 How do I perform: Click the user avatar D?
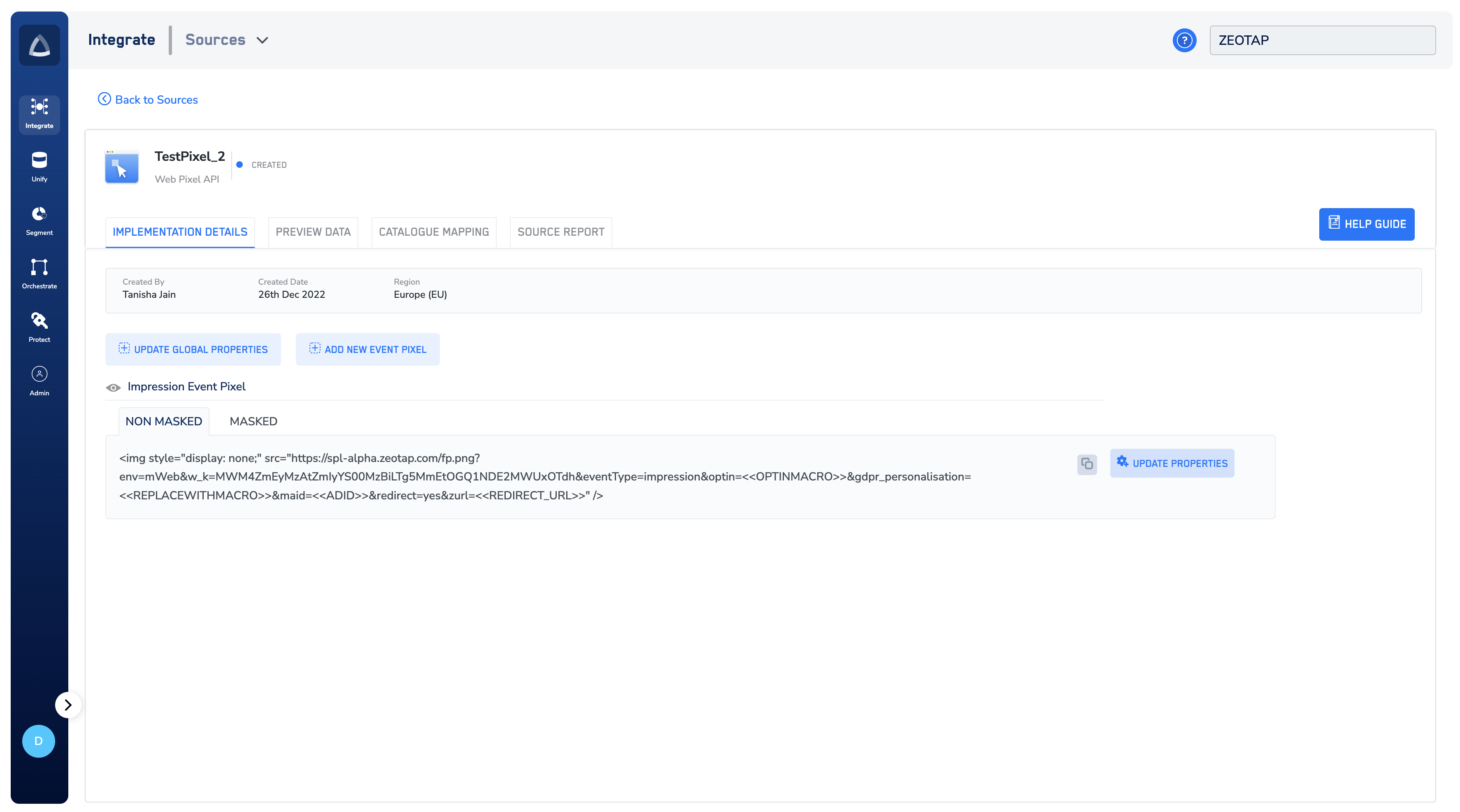pos(39,740)
